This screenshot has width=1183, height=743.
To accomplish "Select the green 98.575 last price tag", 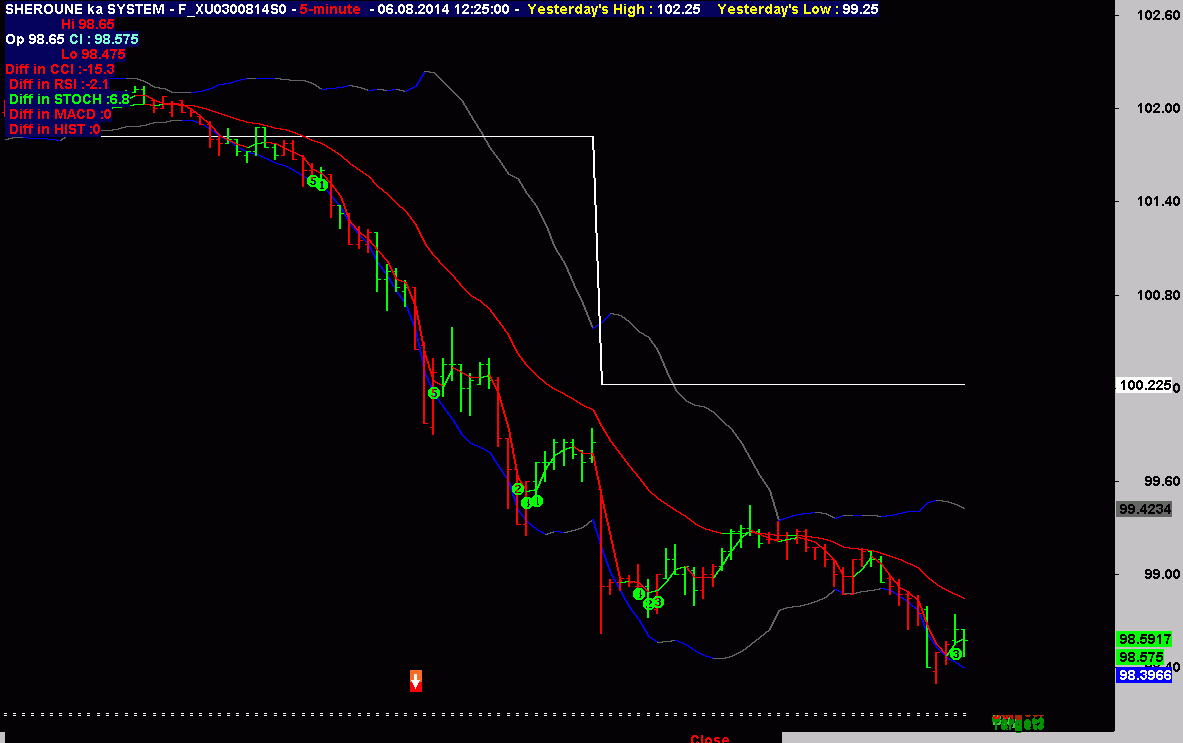I will (x=1140, y=657).
